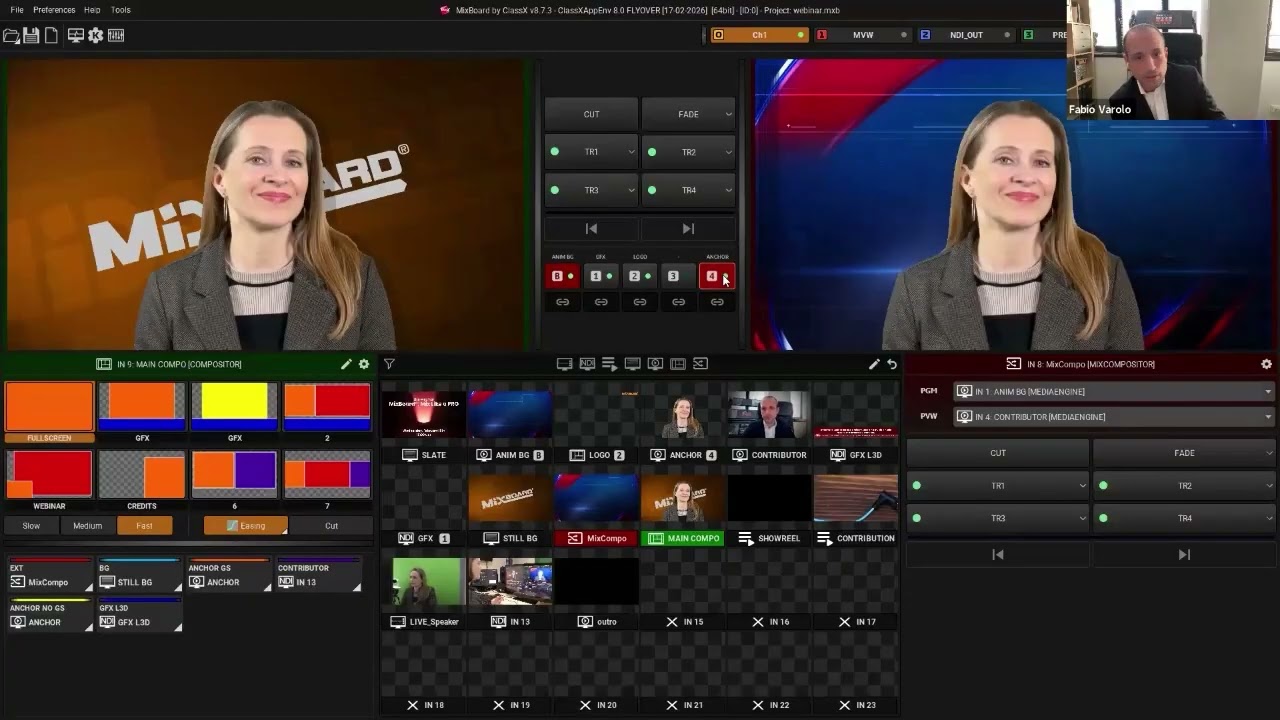The width and height of the screenshot is (1280, 720).
Task: Select the LIVE_Speaker input thumbnail
Action: (x=424, y=582)
